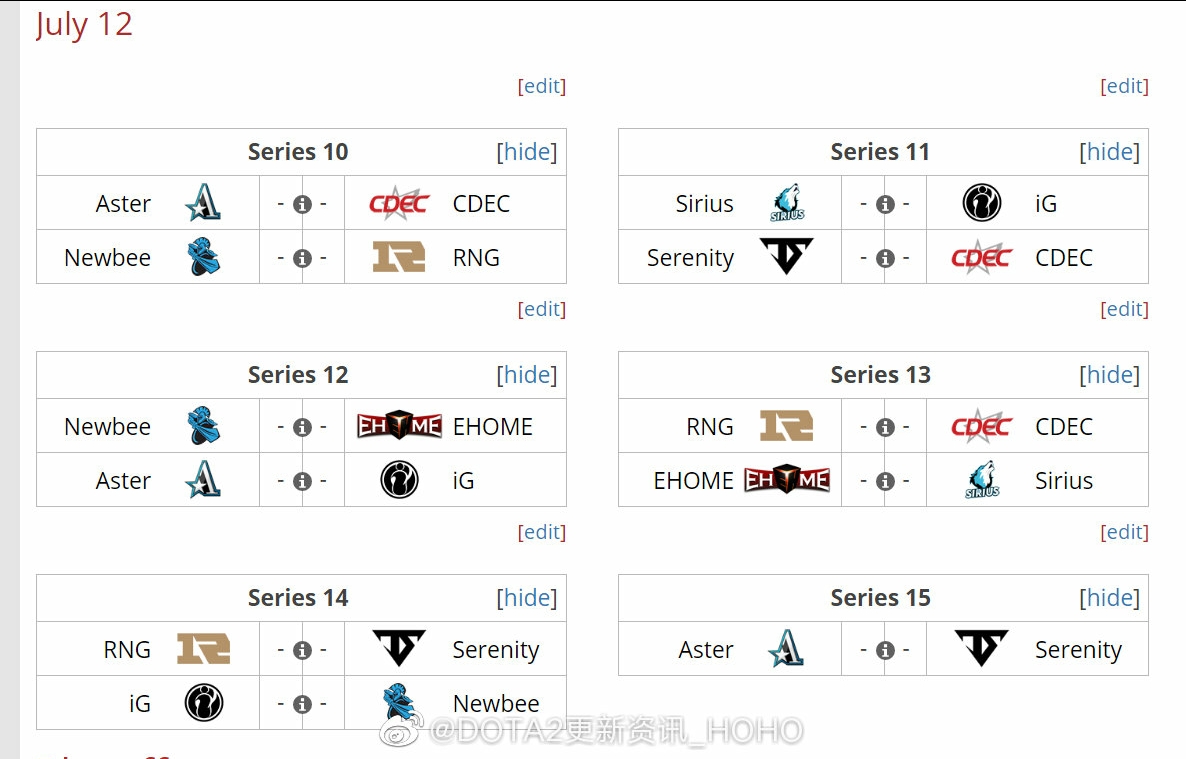The height and width of the screenshot is (759, 1186).
Task: Collapse Series 12 using hide link
Action: pos(526,375)
